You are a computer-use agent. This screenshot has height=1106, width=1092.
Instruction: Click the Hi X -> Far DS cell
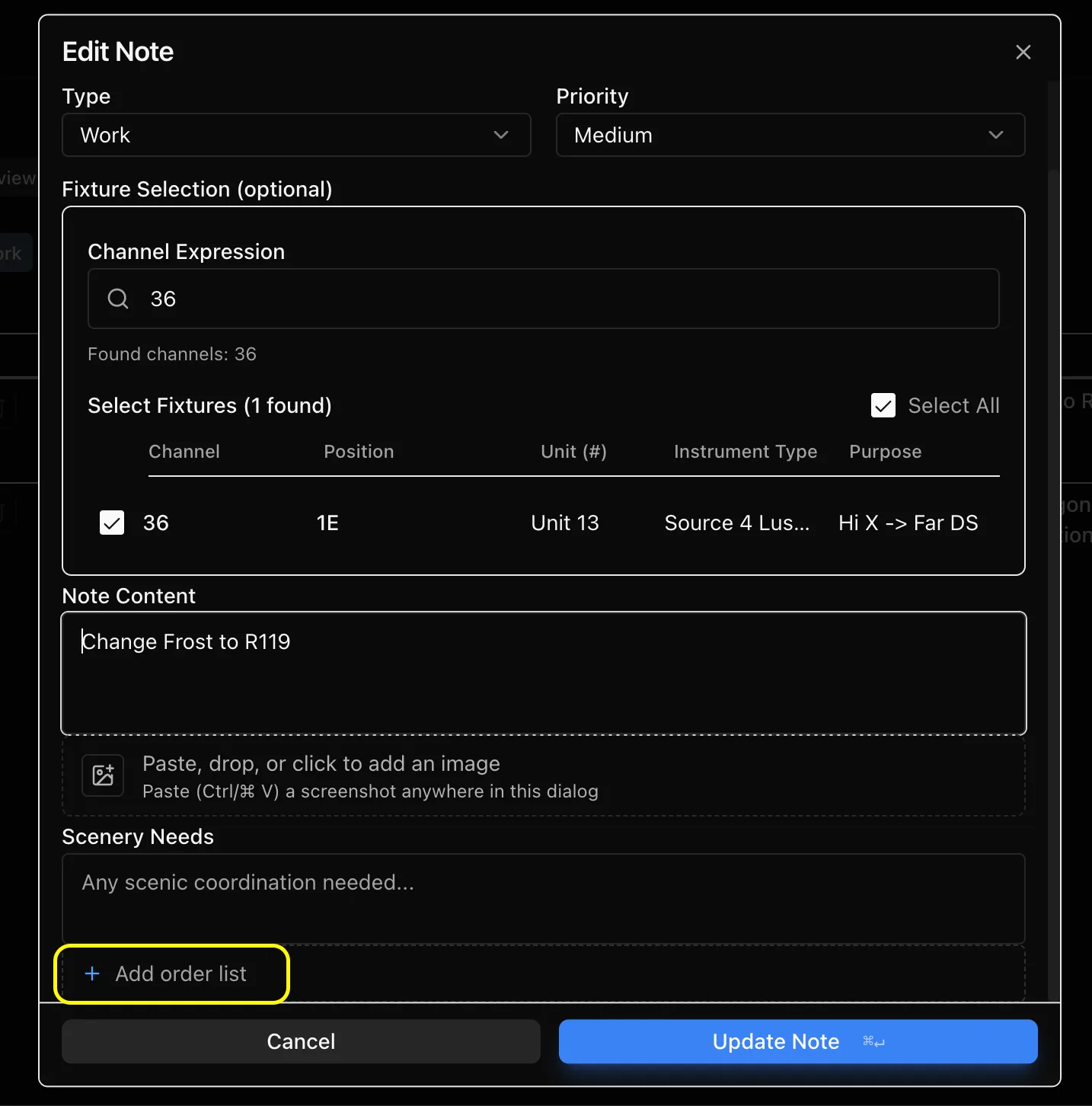(908, 523)
